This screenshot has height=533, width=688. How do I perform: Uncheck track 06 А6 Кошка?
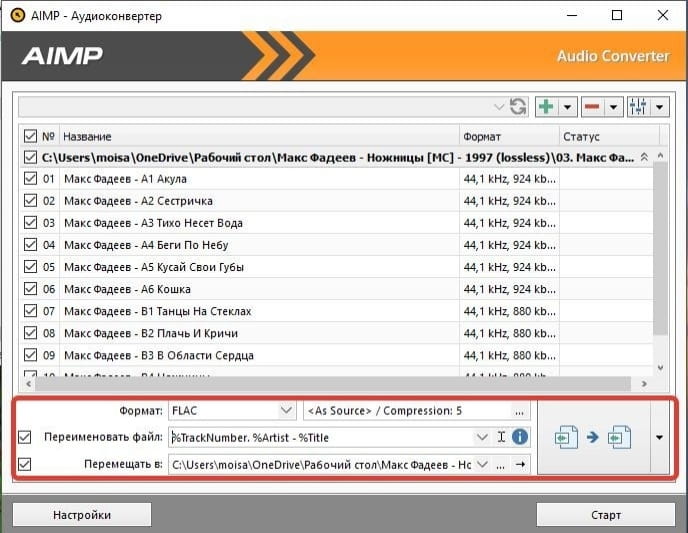tap(30, 289)
